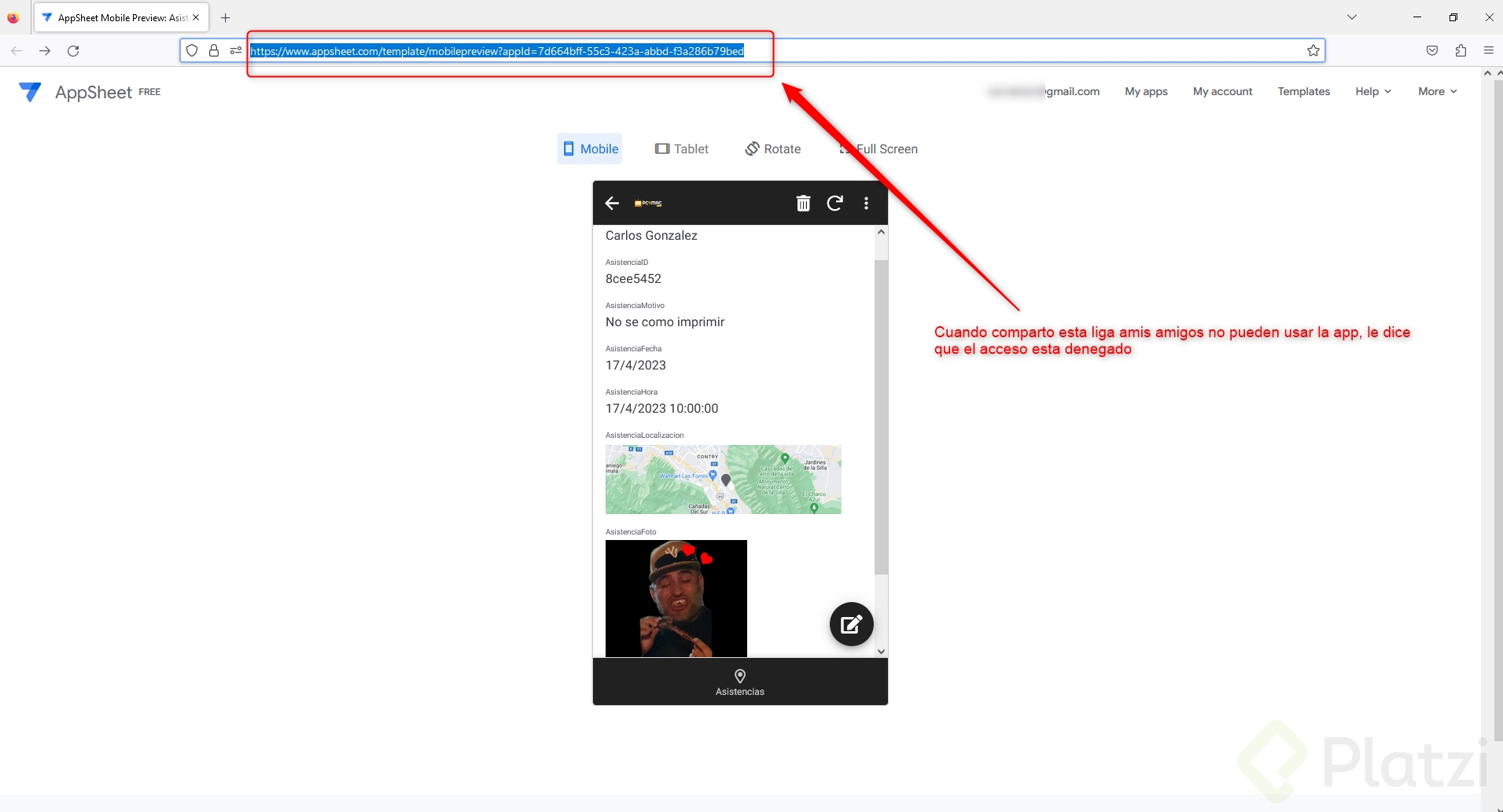Open a new browser tab
Image resolution: width=1503 pixels, height=812 pixels.
coord(226,17)
